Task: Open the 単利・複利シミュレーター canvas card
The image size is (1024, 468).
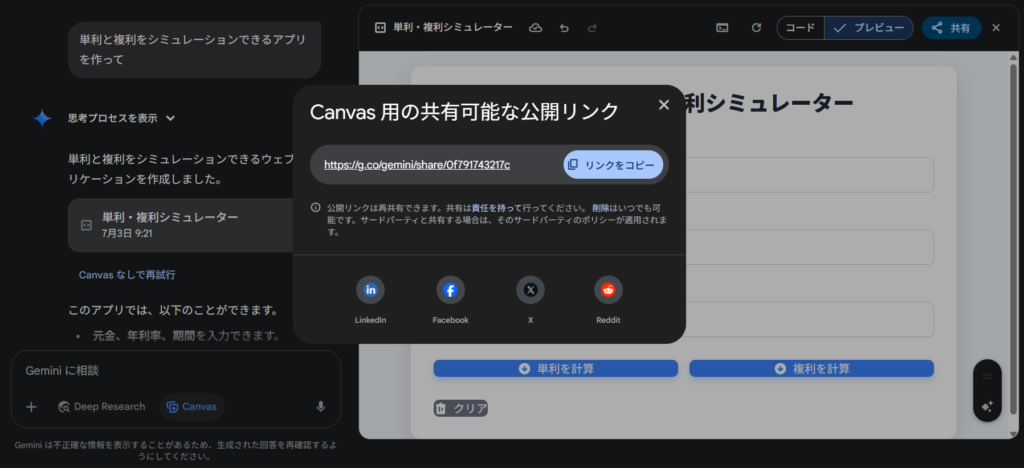Action: (x=181, y=225)
